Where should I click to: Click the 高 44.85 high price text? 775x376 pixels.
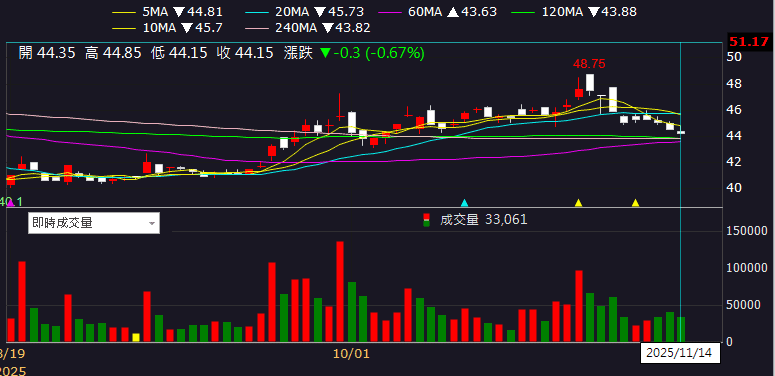pyautogui.click(x=113, y=53)
